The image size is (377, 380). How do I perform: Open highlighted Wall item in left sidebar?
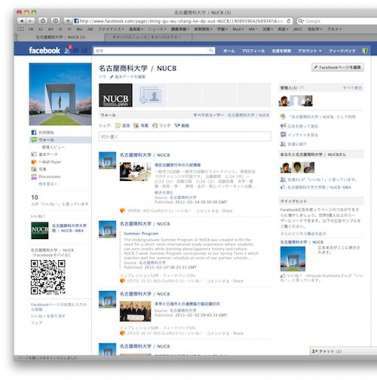click(60, 140)
